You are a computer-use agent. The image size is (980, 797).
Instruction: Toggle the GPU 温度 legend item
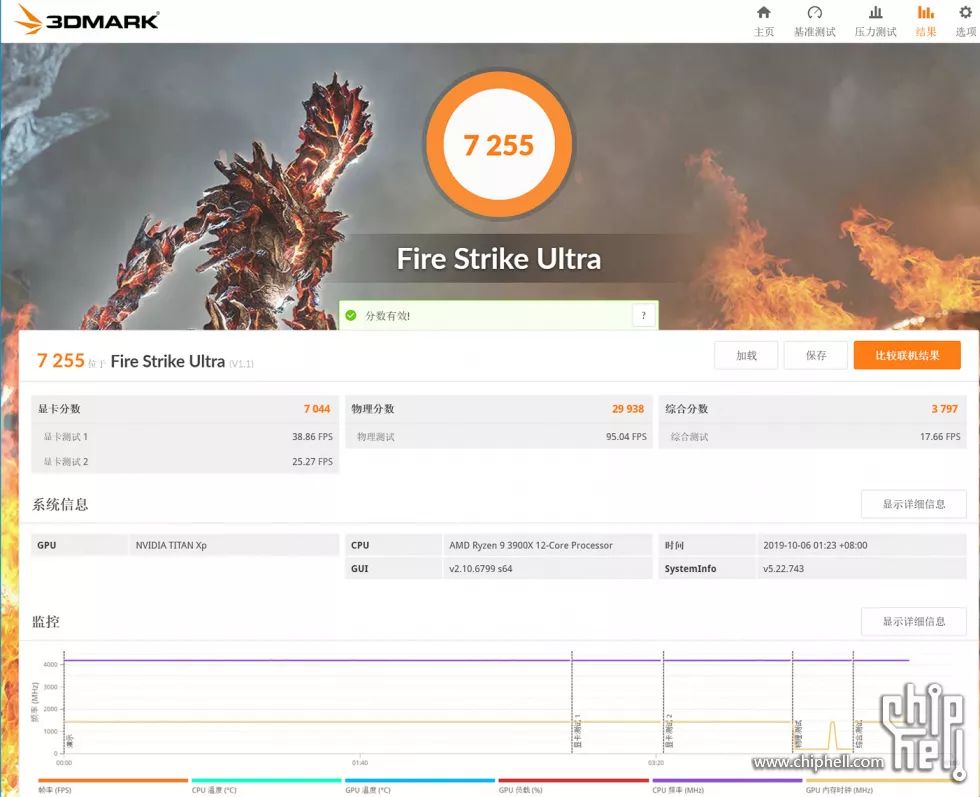[420, 785]
